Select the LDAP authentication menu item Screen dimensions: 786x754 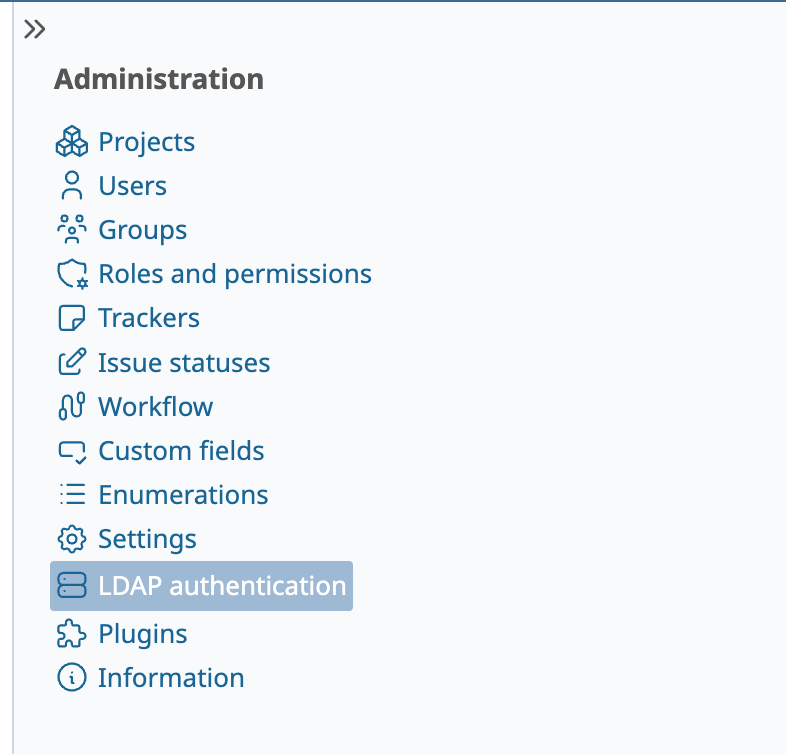point(222,586)
